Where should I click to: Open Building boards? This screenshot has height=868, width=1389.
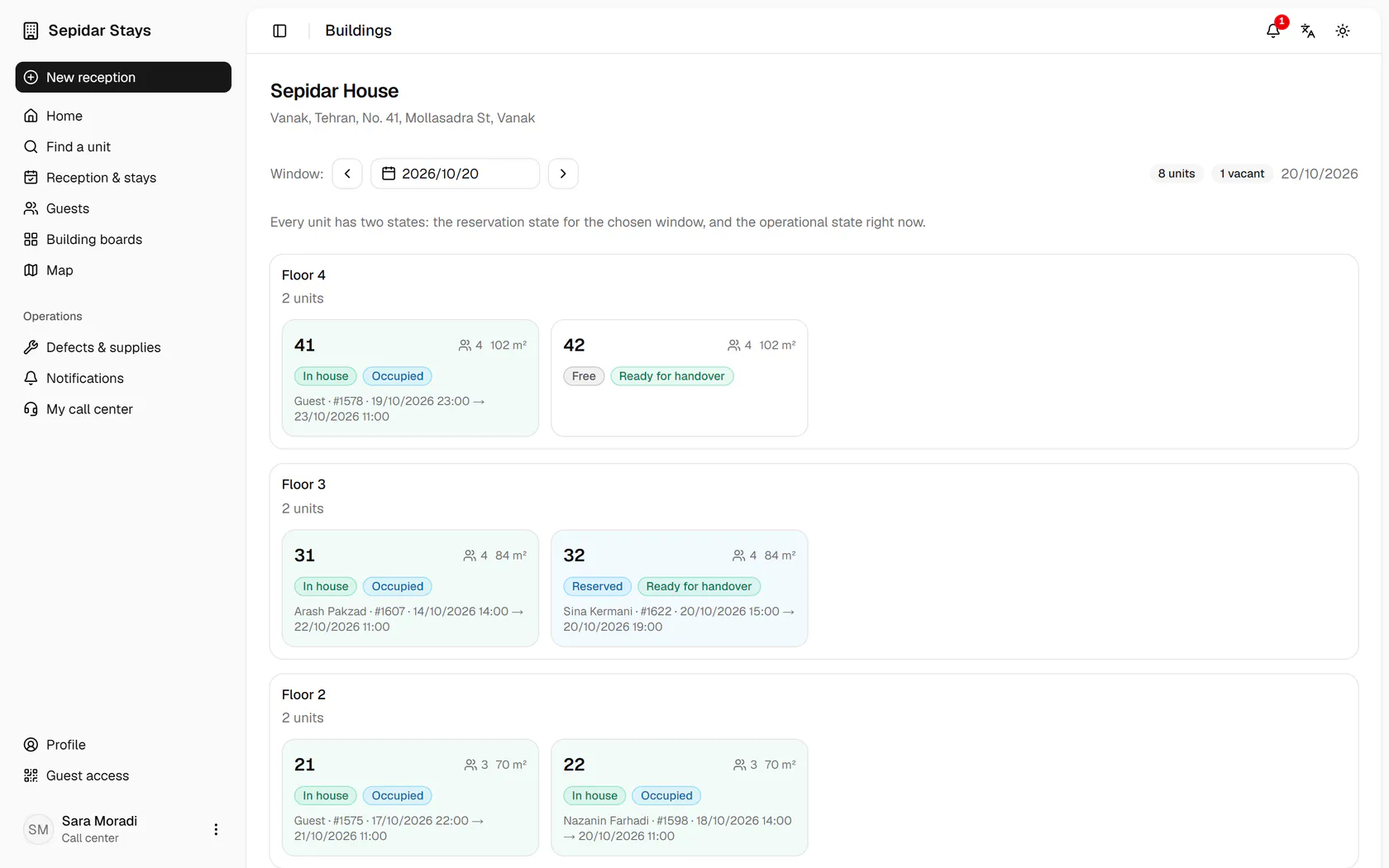click(123, 239)
